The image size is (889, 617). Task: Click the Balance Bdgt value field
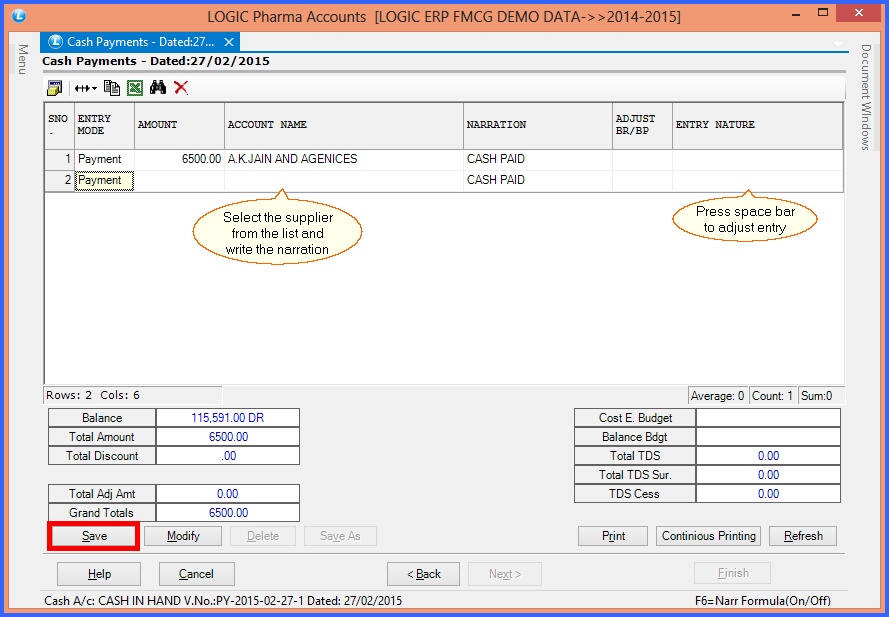pos(768,437)
